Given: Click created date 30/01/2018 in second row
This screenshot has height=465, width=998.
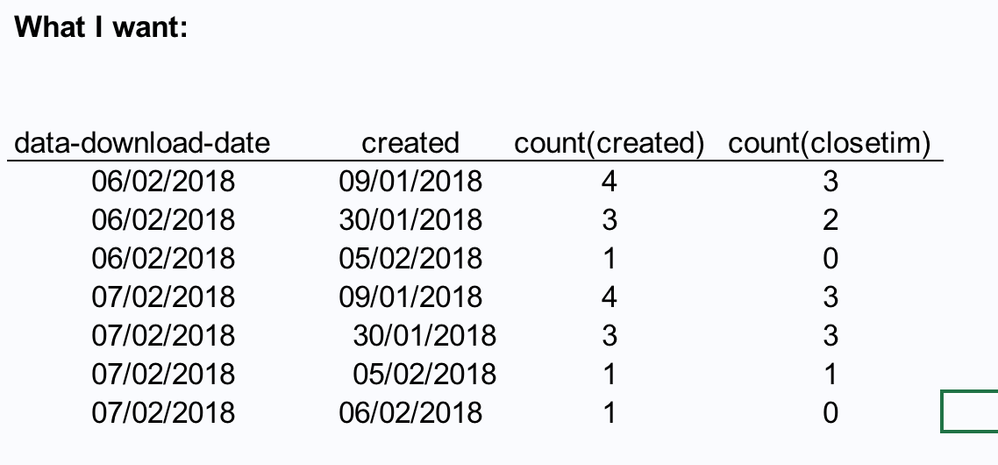Looking at the screenshot, I should click(x=410, y=220).
